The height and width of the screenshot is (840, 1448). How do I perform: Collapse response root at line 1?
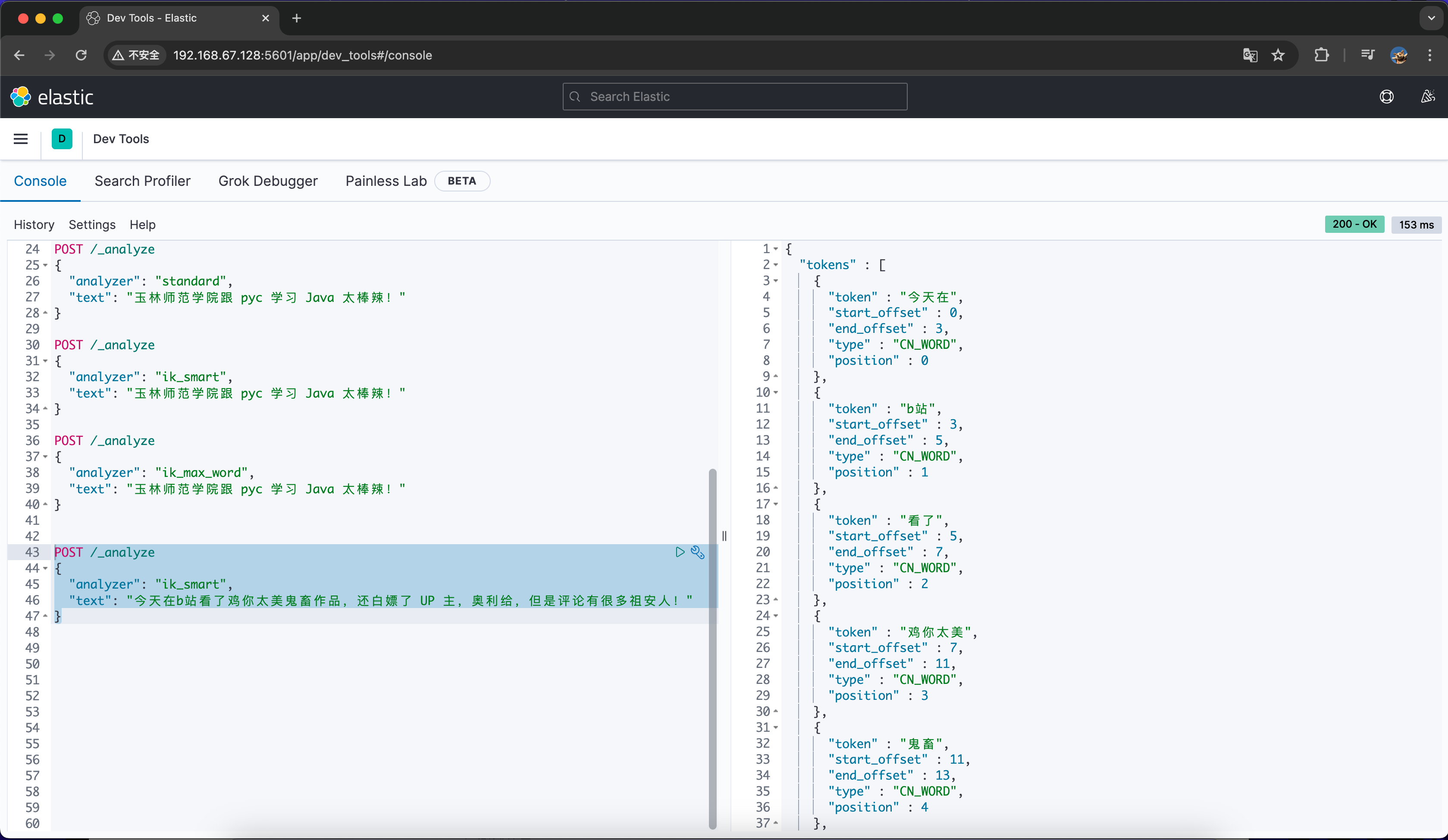(x=776, y=249)
